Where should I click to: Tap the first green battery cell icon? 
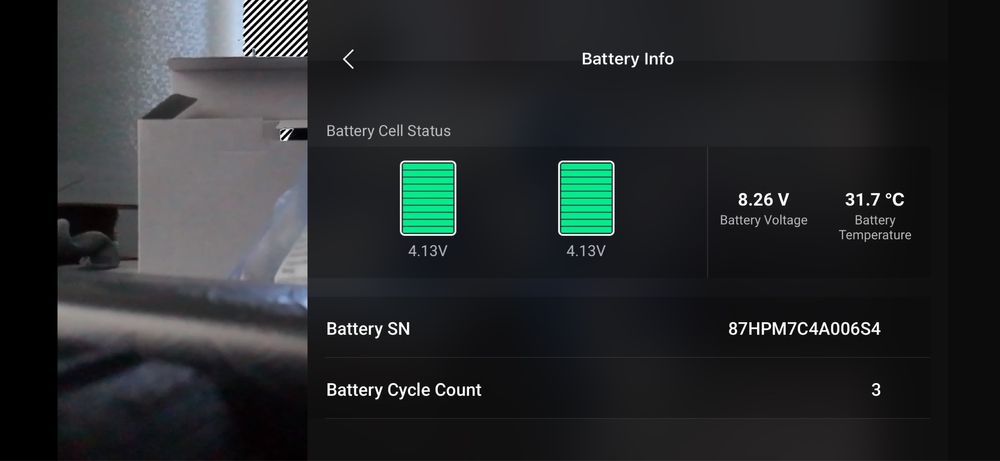[428, 198]
